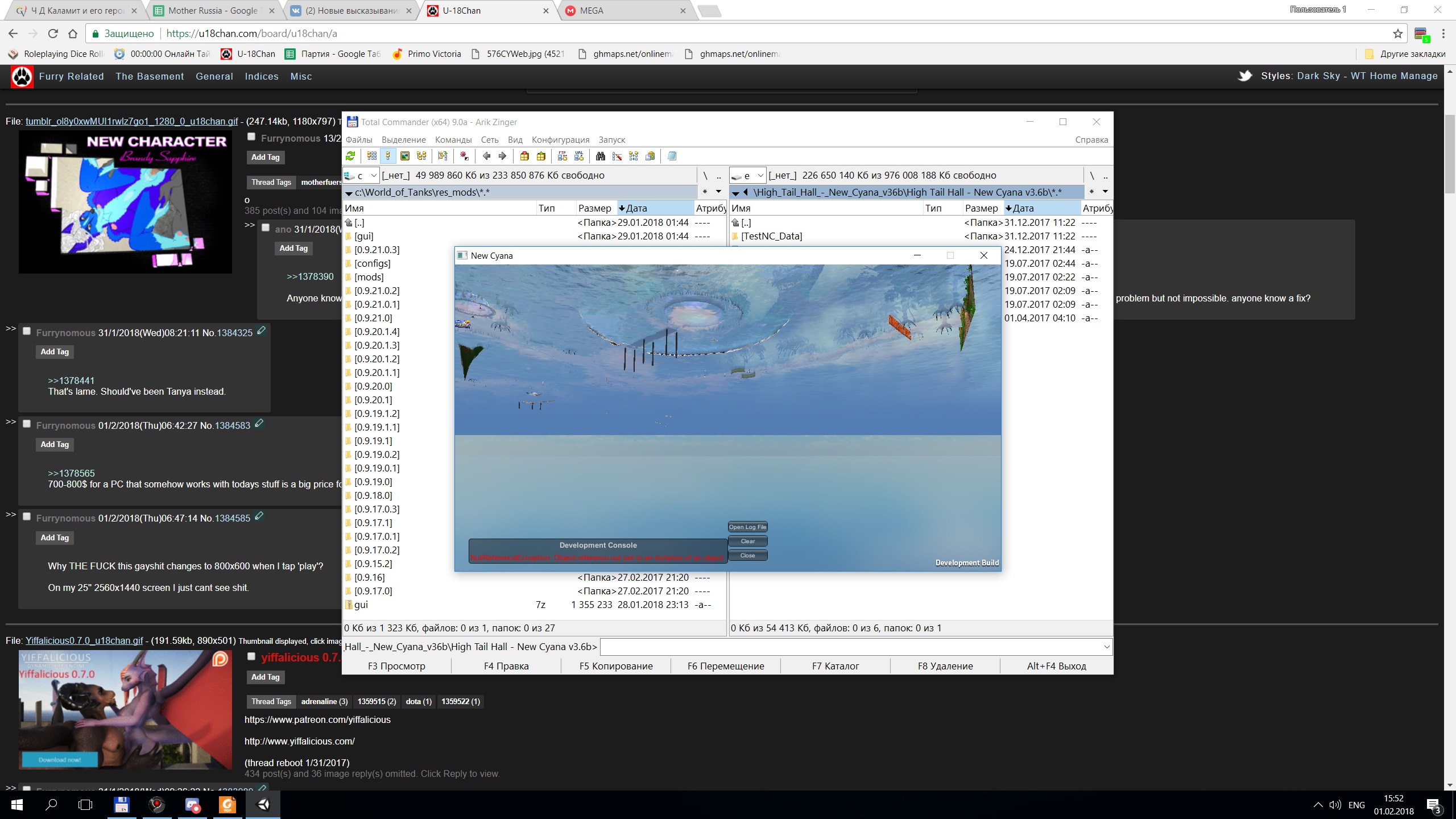This screenshot has width=1456, height=819.
Task: Open the new URL connection icon
Action: 579,156
